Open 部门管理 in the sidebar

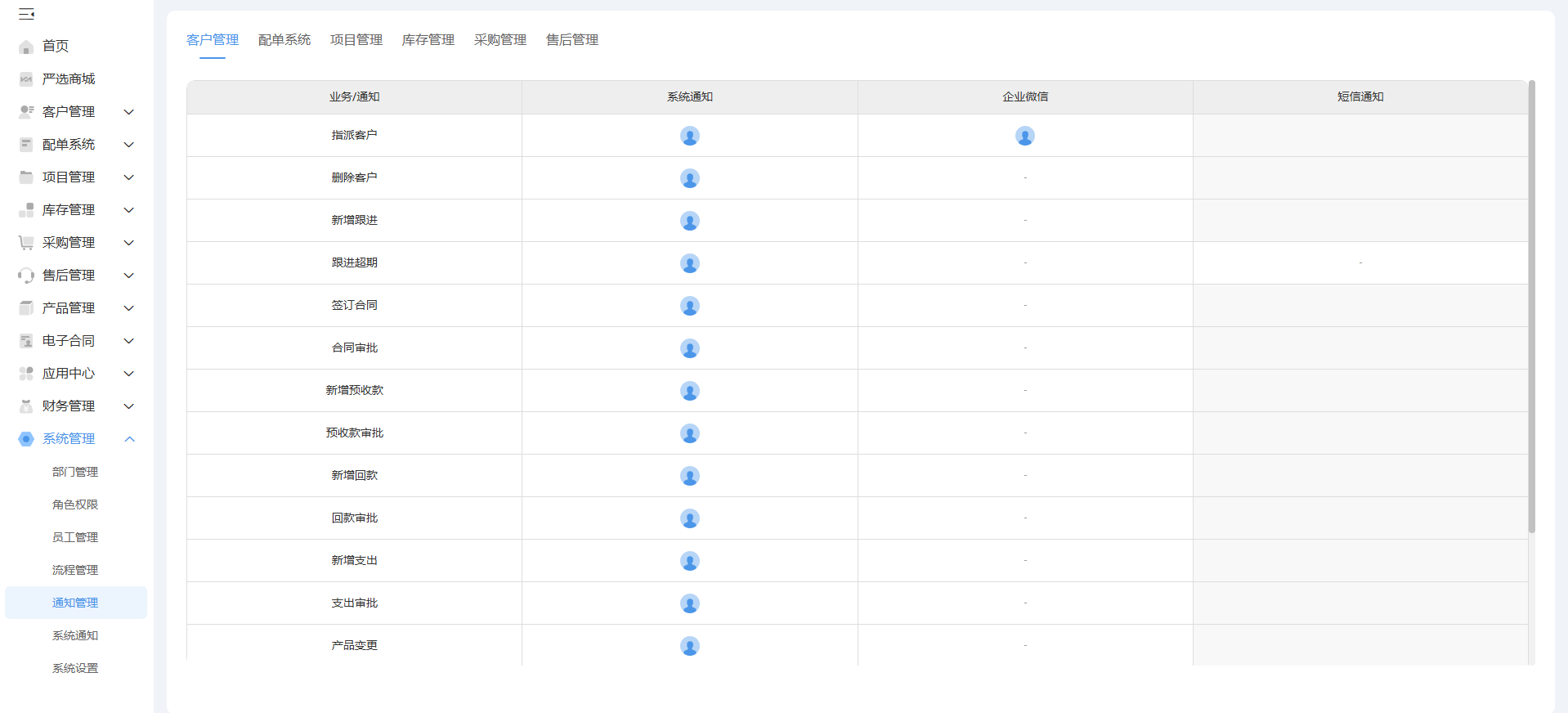point(75,472)
